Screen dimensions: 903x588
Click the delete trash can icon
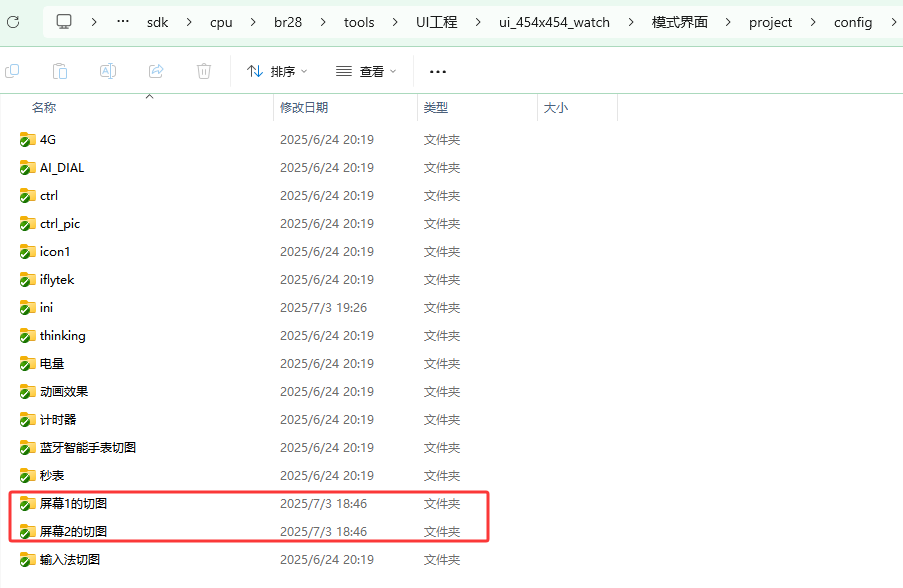pyautogui.click(x=204, y=71)
